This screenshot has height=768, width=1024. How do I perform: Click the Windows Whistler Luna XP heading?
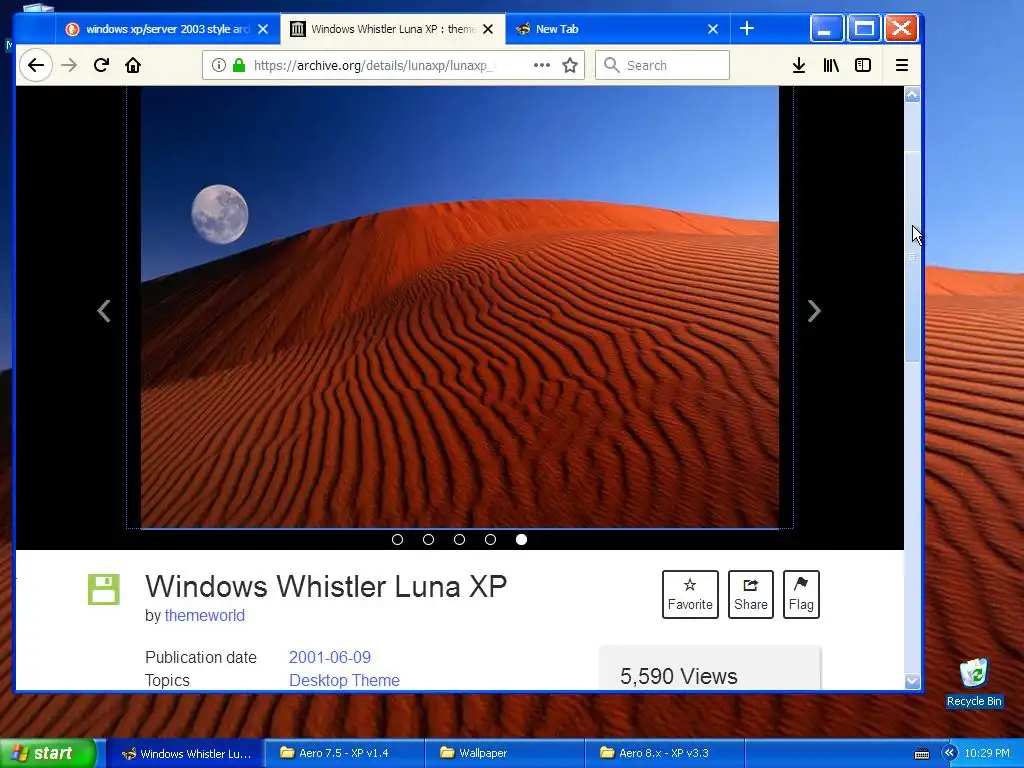point(326,586)
